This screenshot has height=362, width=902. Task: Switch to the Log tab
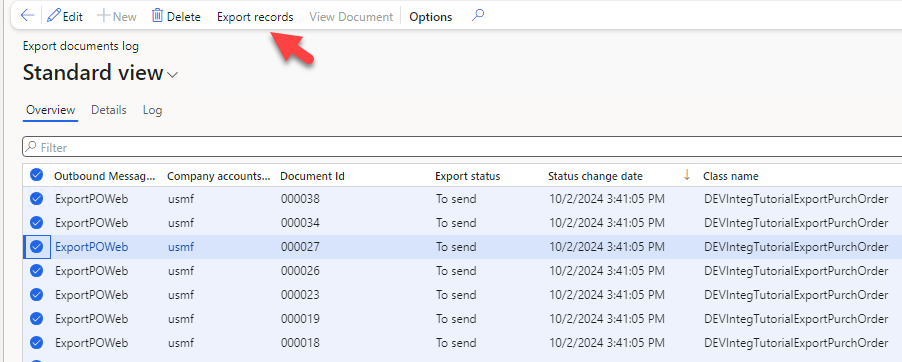pos(152,110)
